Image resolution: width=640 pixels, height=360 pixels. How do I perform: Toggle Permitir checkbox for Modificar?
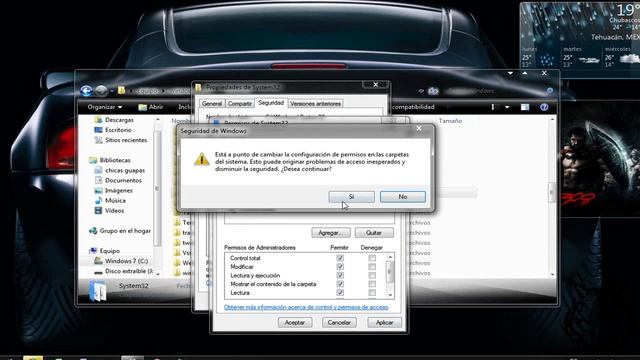tap(340, 267)
